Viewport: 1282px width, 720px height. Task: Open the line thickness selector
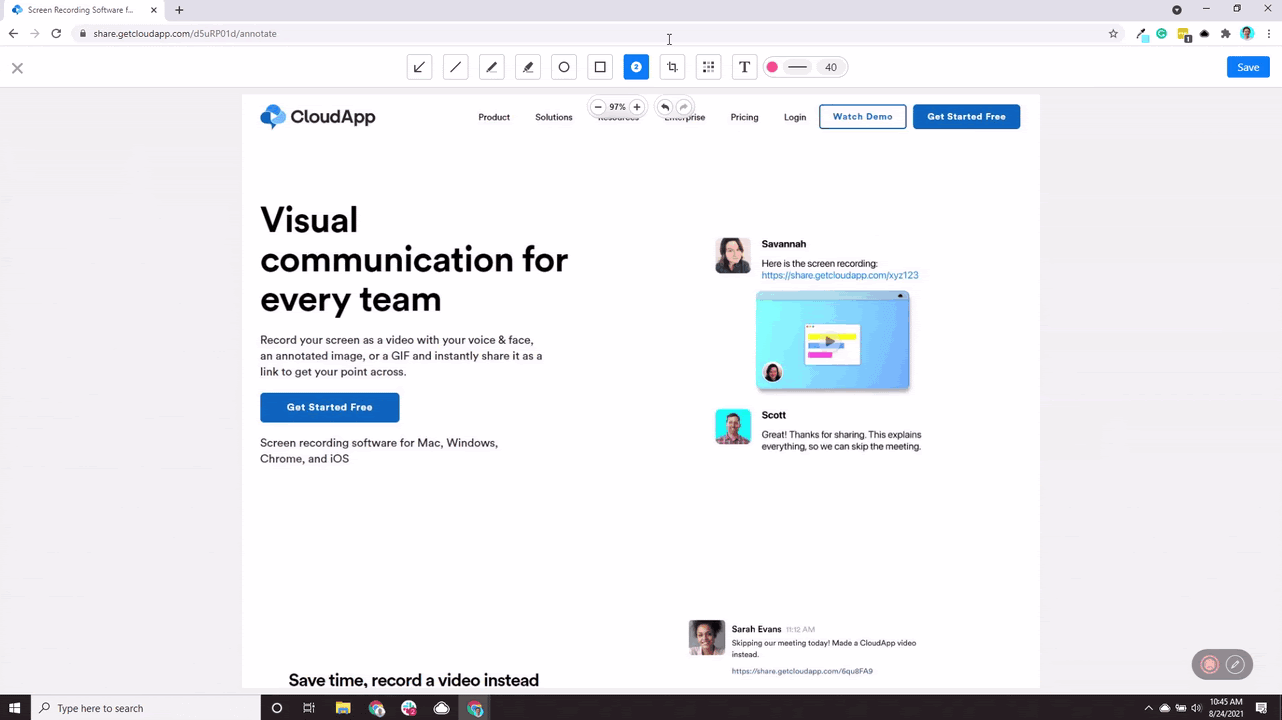click(797, 67)
